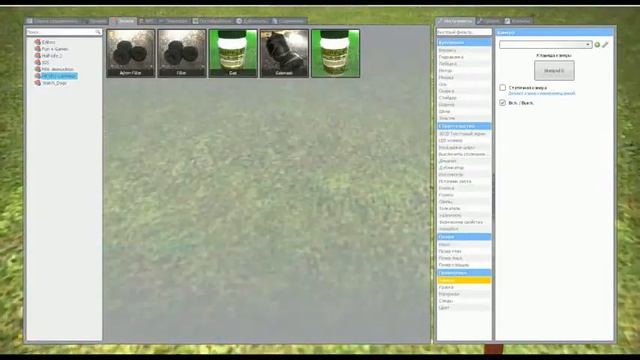Screen dimensions: 640x360
Task: Select the Эластик tool
Action: (x=464, y=118)
